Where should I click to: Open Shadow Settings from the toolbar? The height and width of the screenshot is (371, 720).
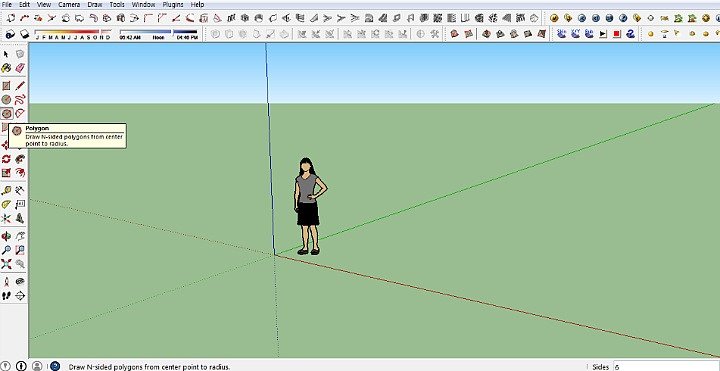coord(10,34)
